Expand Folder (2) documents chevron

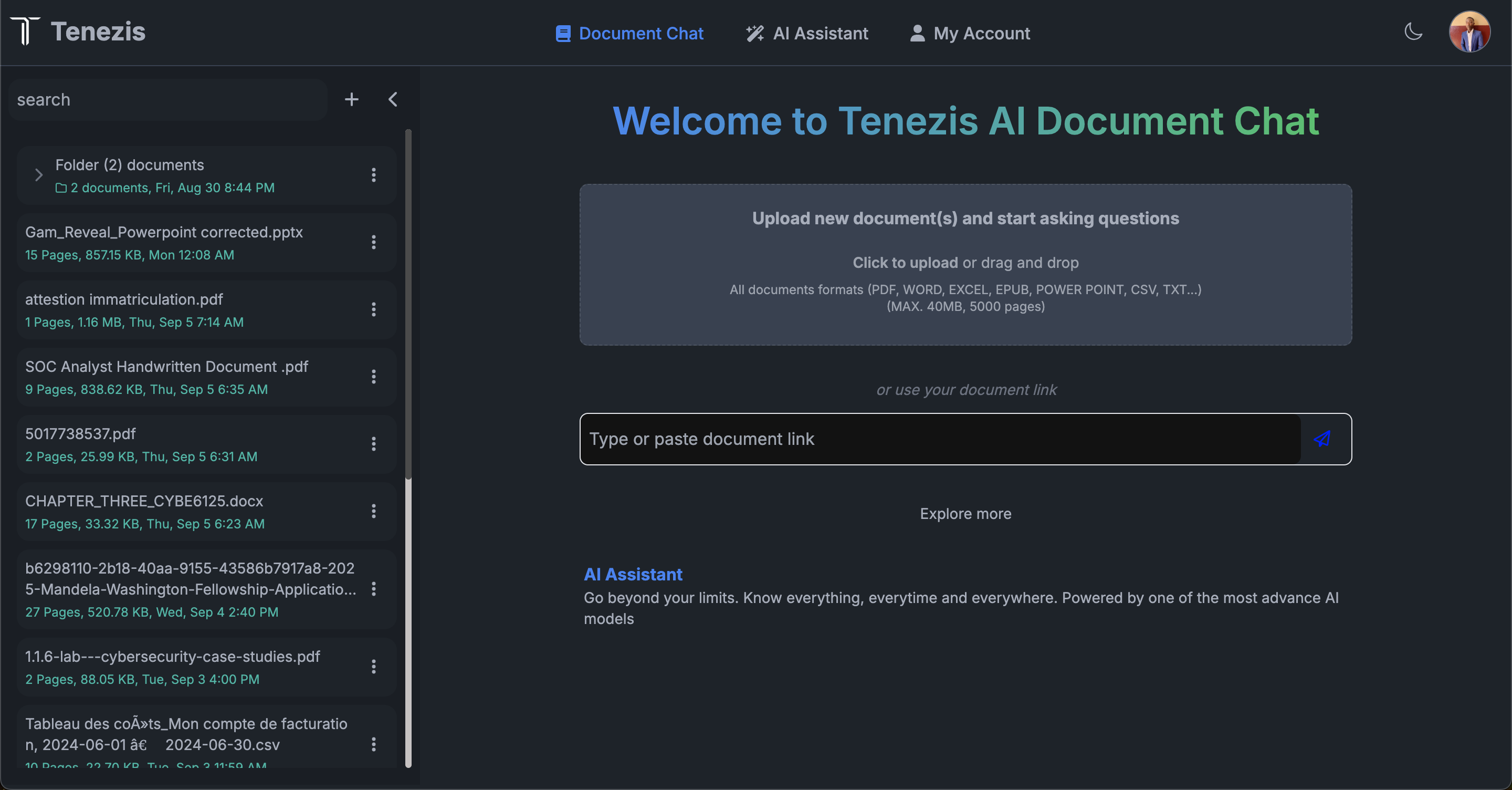tap(39, 175)
